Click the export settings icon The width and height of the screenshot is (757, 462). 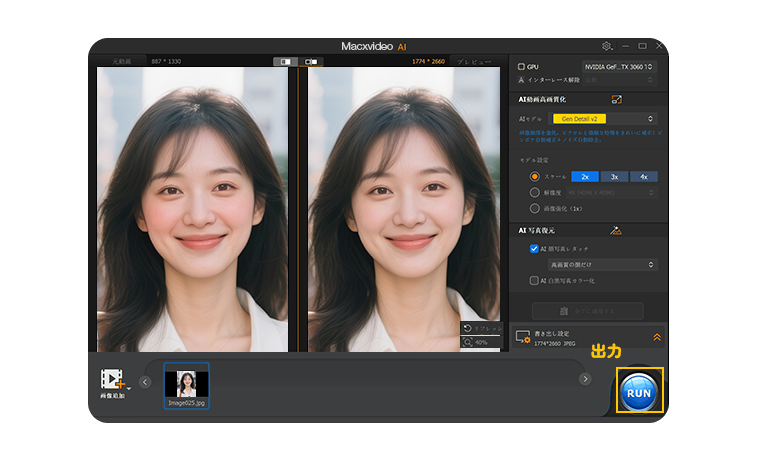point(522,338)
